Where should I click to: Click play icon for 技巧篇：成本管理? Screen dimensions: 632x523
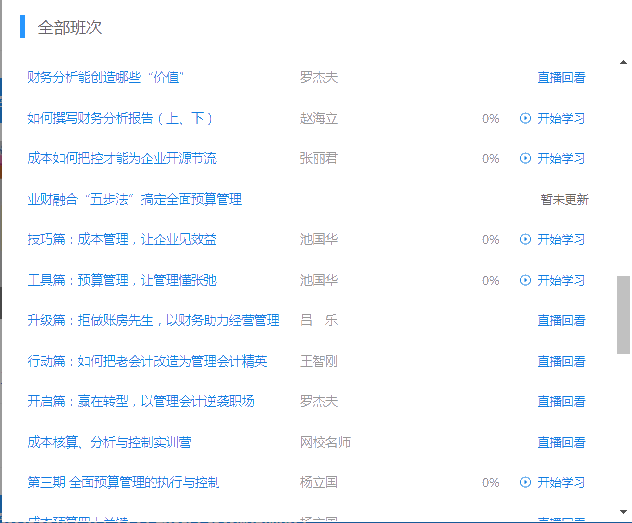point(525,239)
